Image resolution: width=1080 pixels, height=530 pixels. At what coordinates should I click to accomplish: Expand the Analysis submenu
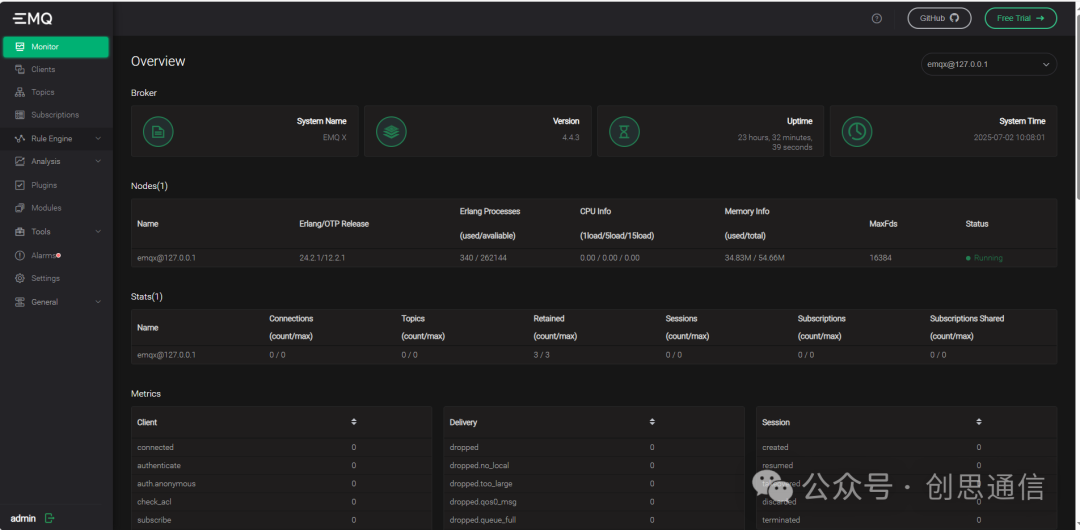click(98, 161)
